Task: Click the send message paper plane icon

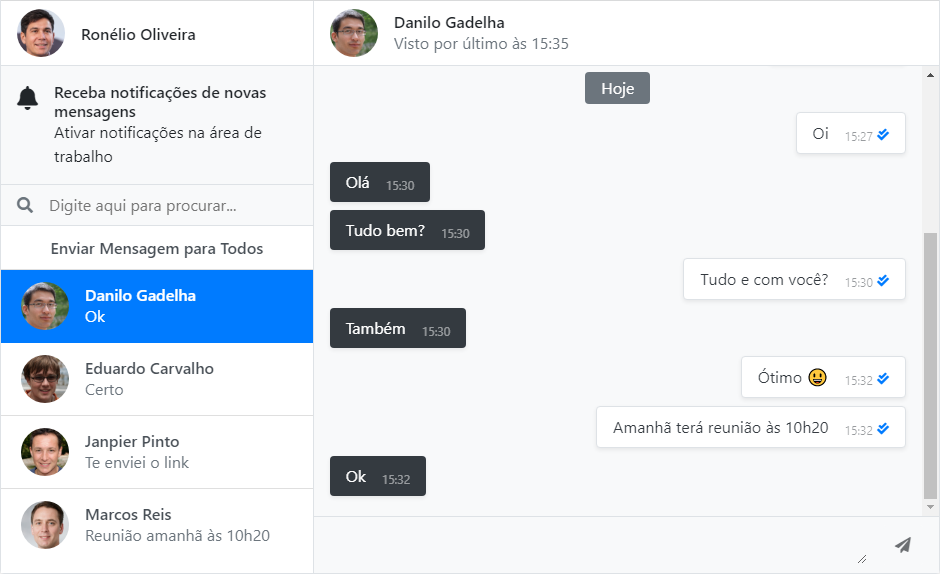Action: pos(903,545)
